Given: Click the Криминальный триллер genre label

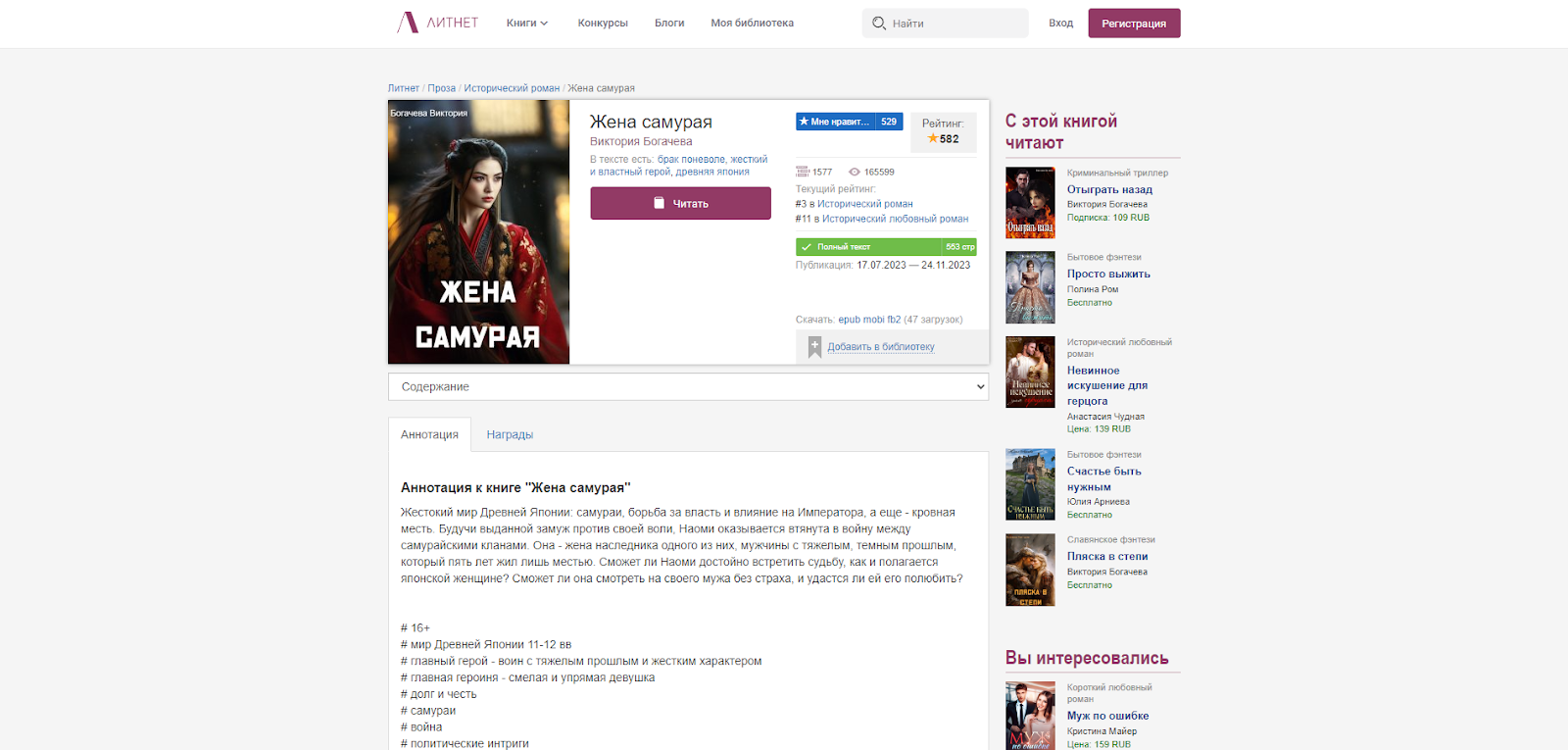Looking at the screenshot, I should click(1117, 173).
